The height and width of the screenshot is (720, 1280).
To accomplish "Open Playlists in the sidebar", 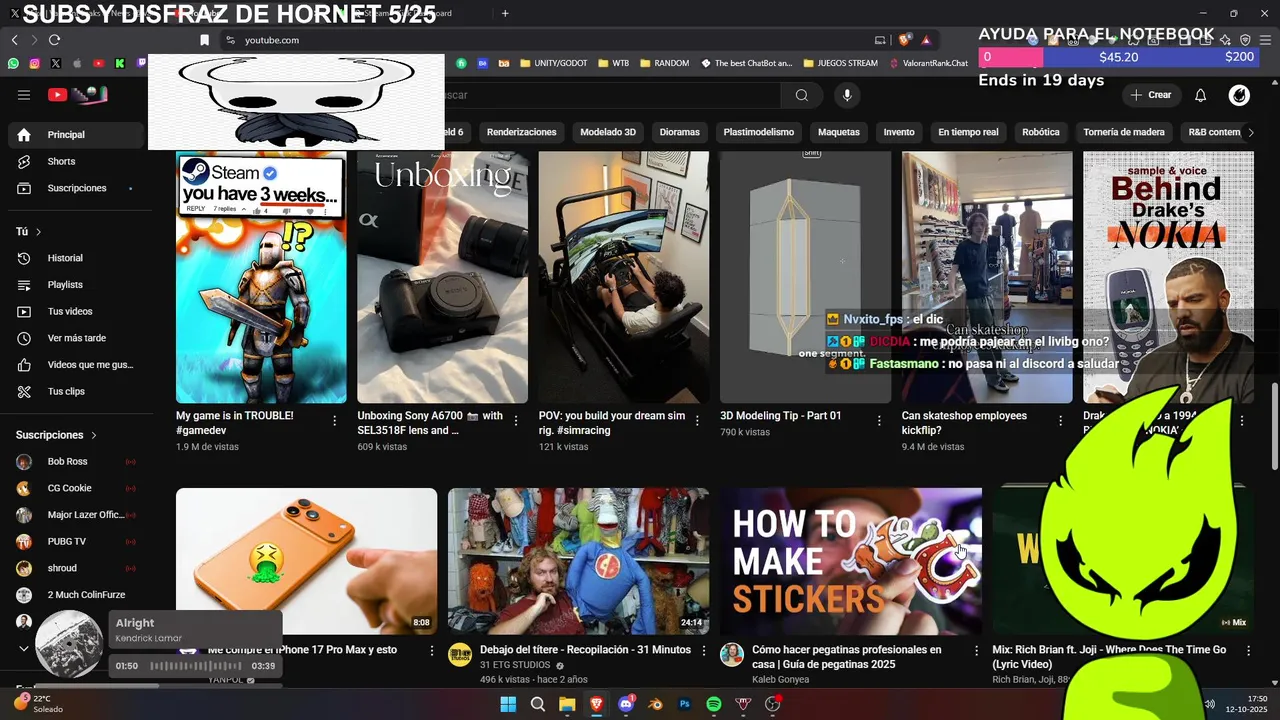I will (x=77, y=285).
